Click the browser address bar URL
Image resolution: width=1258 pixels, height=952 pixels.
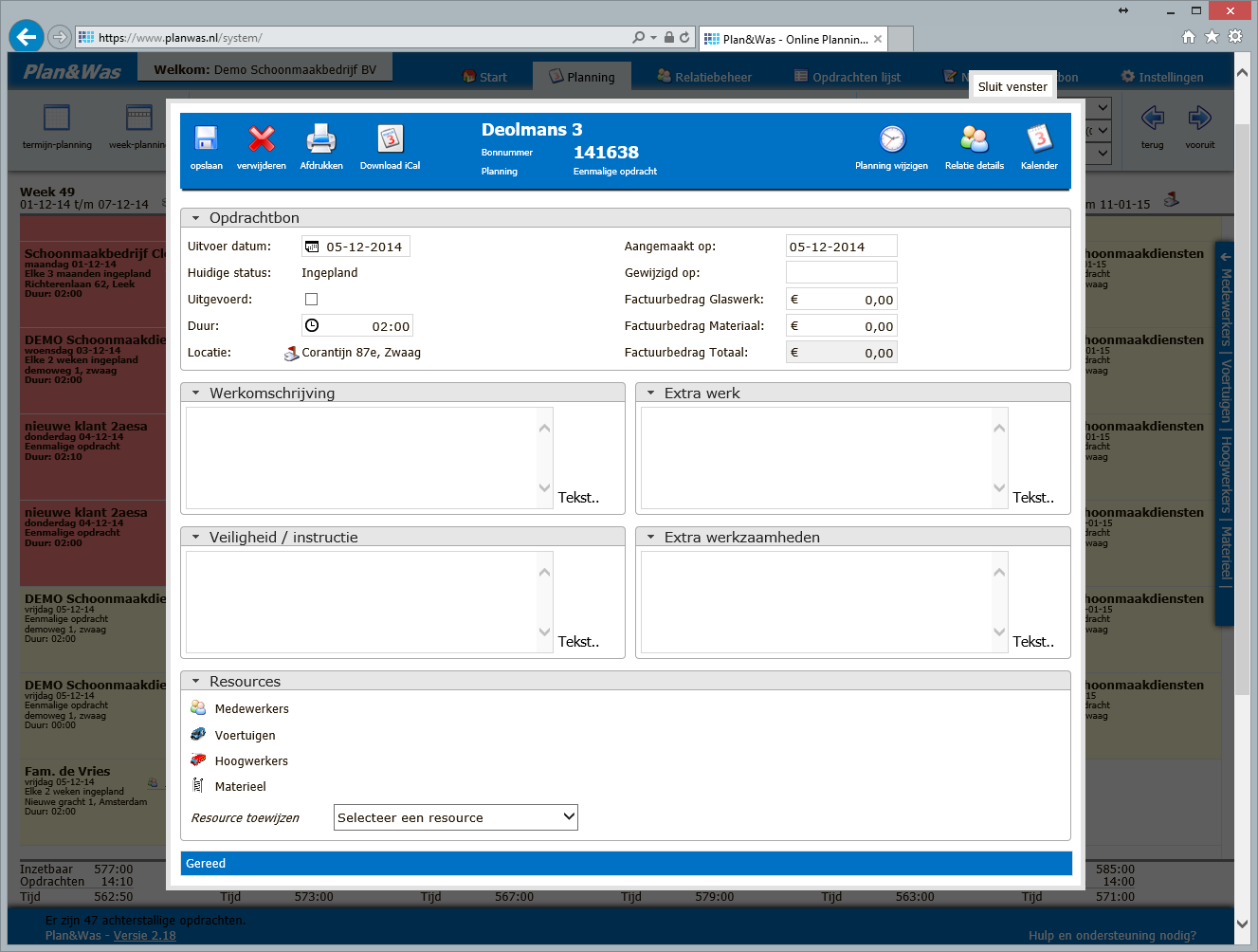180,38
